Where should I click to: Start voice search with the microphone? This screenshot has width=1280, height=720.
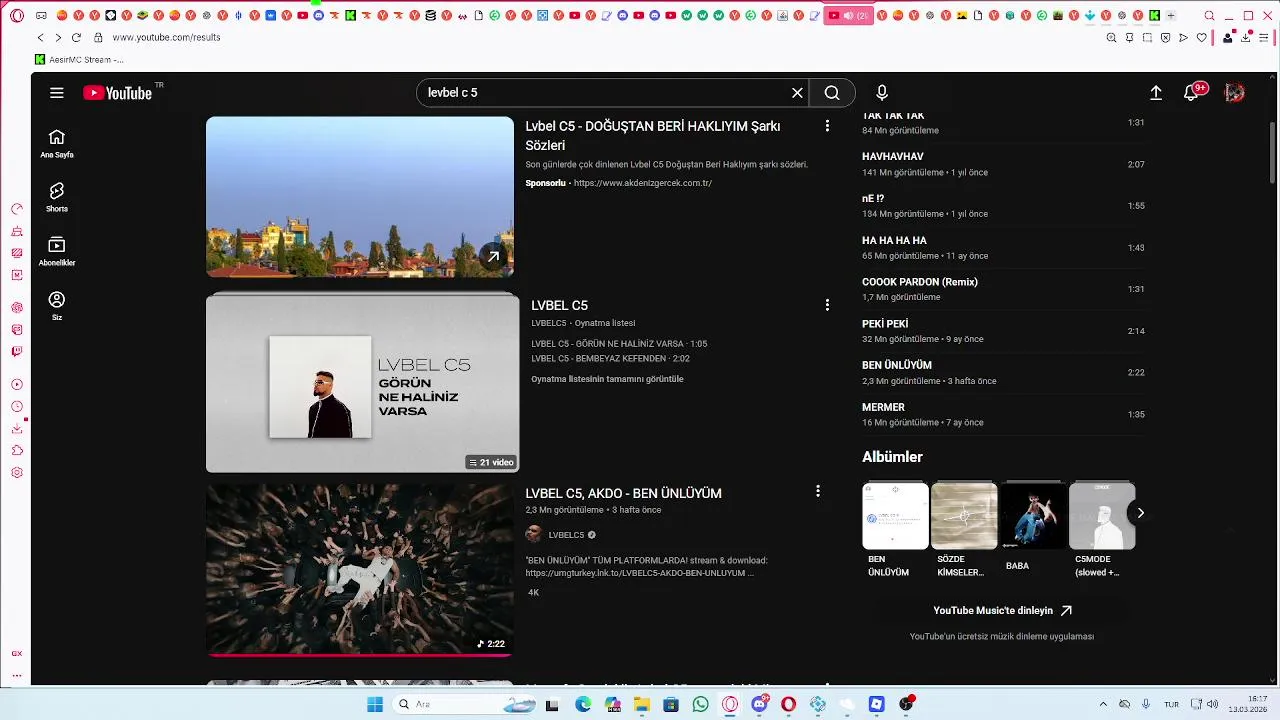882,93
